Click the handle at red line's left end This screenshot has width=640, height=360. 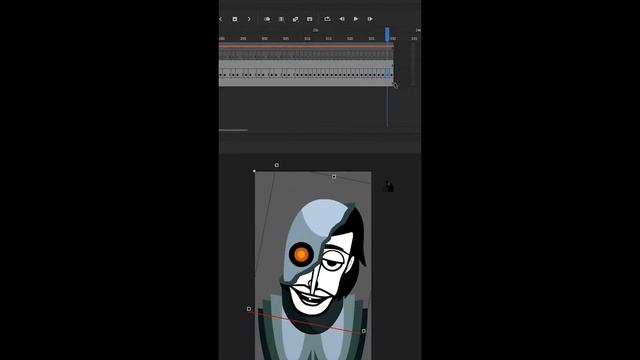249,309
